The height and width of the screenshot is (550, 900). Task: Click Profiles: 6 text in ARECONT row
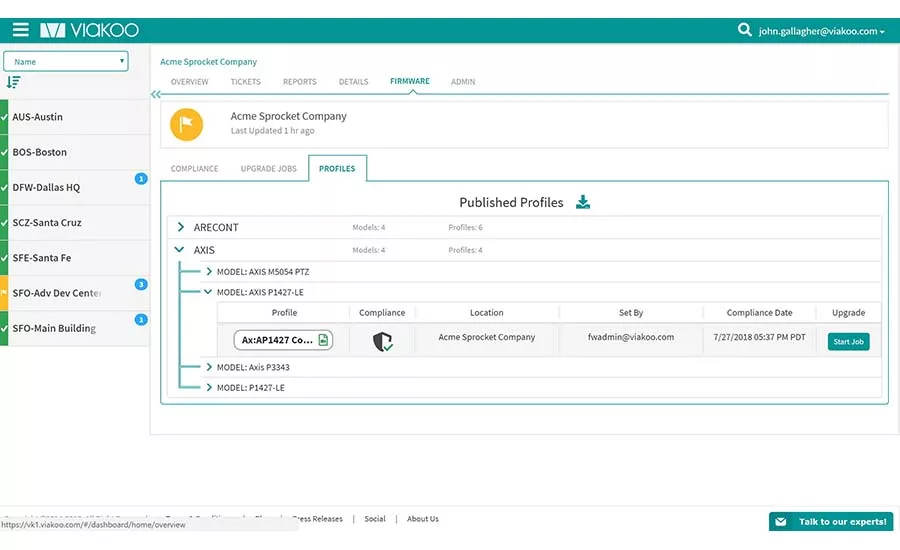click(x=465, y=227)
